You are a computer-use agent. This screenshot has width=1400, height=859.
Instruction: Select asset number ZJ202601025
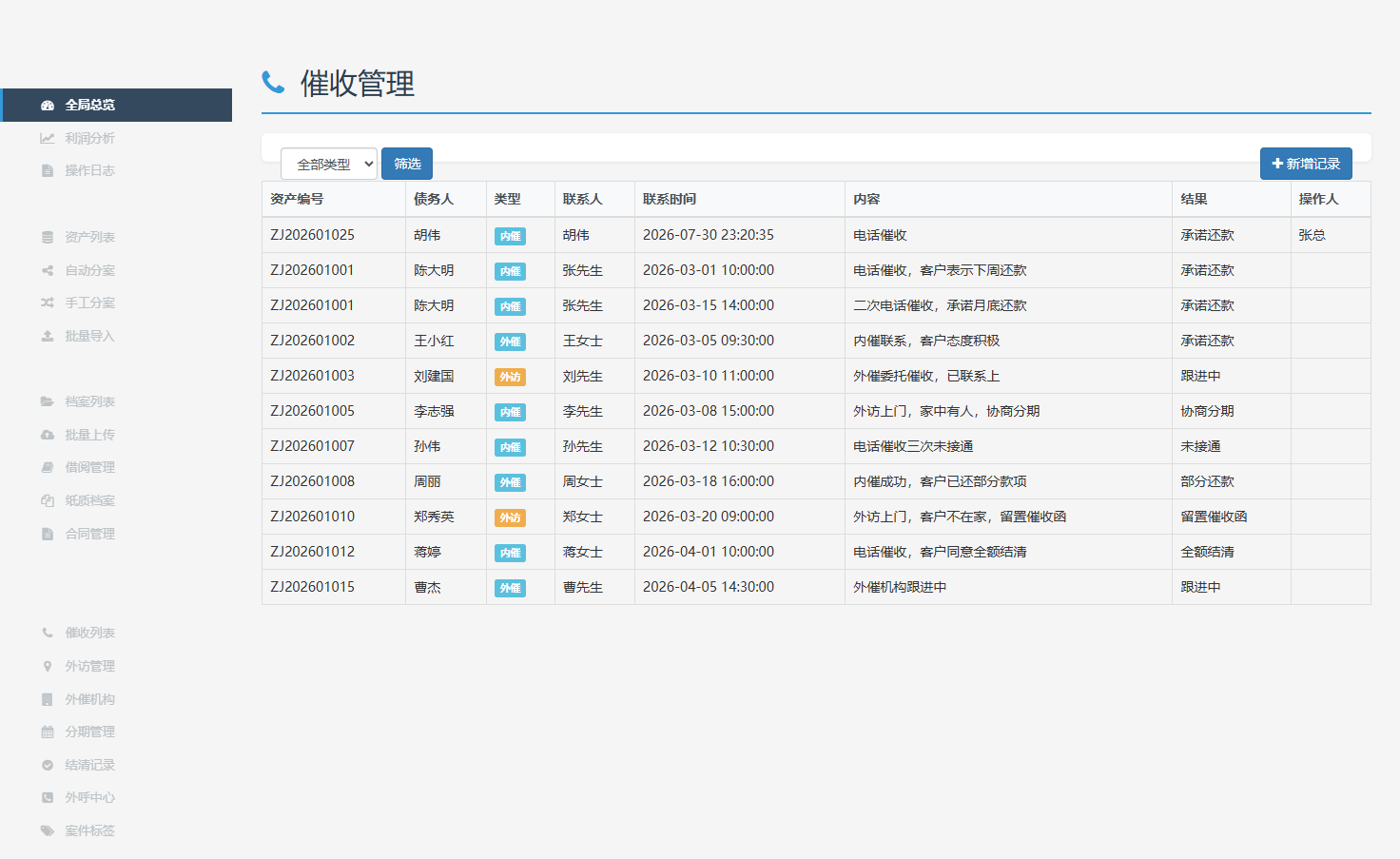pyautogui.click(x=312, y=235)
